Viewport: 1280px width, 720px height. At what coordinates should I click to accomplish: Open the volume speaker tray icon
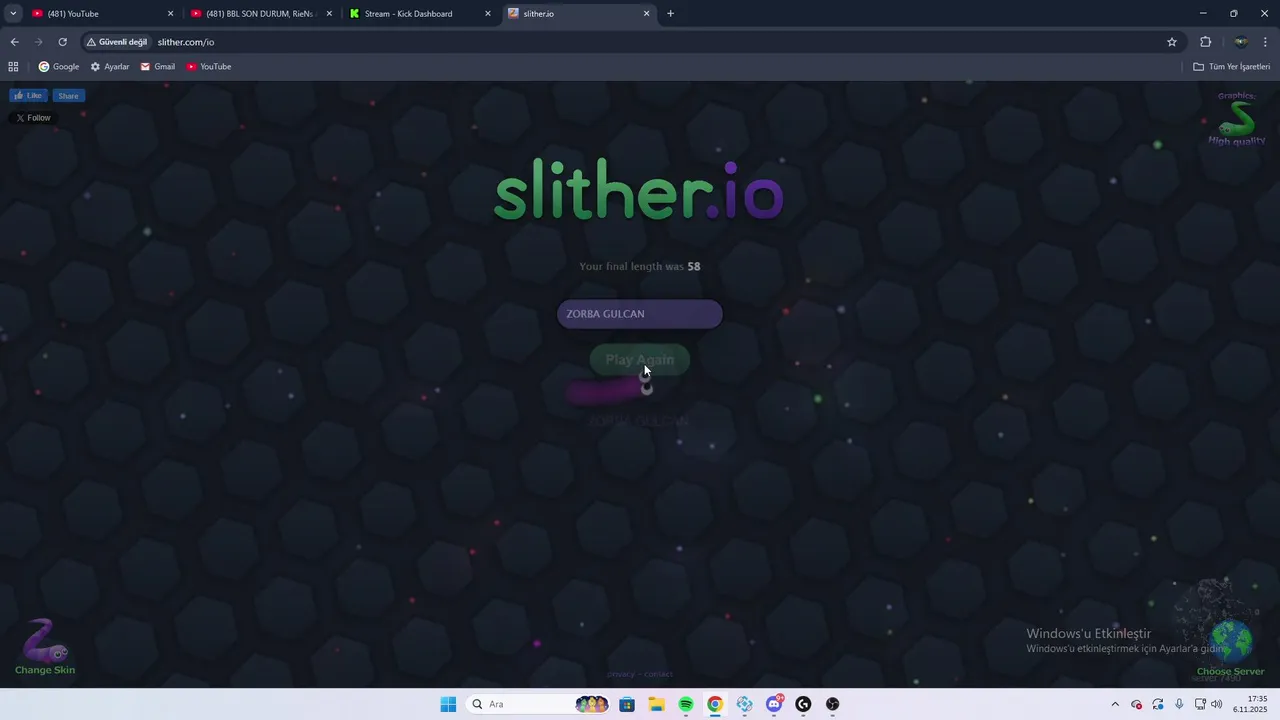tap(1217, 704)
